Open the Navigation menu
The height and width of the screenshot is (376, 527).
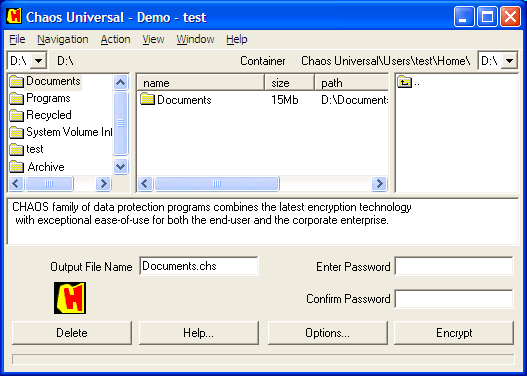point(63,39)
